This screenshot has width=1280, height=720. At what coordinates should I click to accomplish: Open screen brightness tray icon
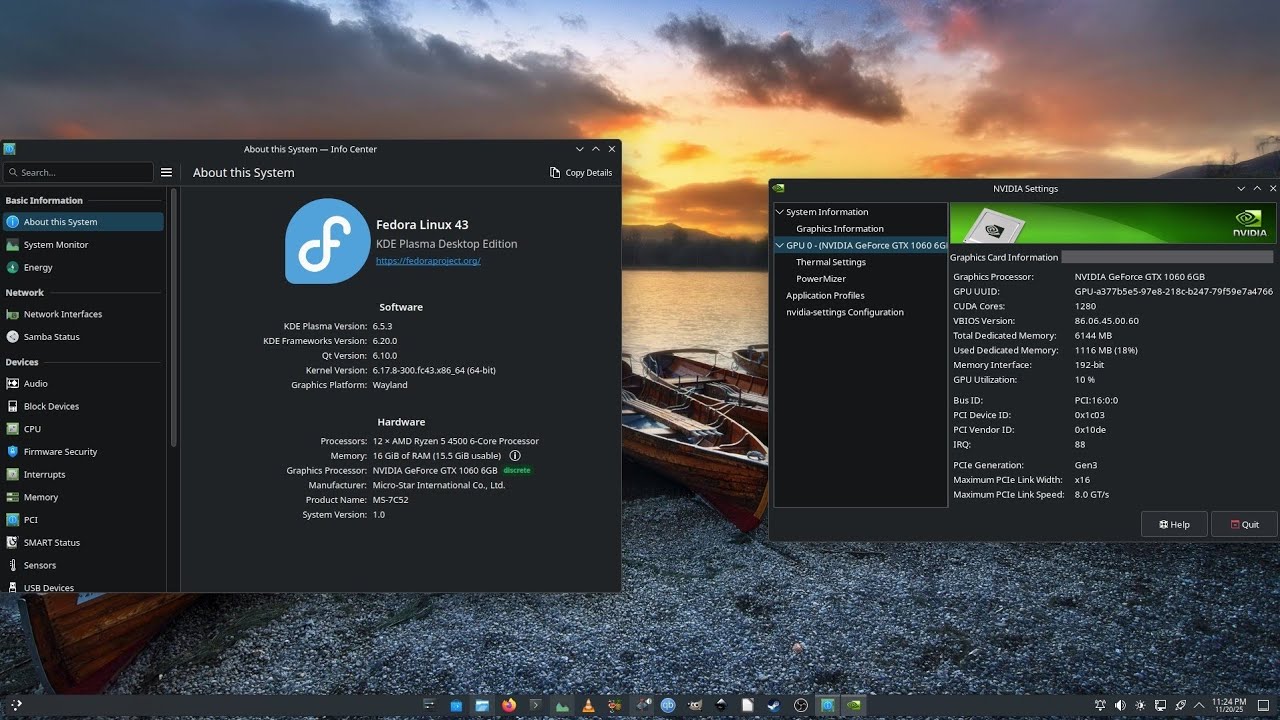click(1140, 705)
